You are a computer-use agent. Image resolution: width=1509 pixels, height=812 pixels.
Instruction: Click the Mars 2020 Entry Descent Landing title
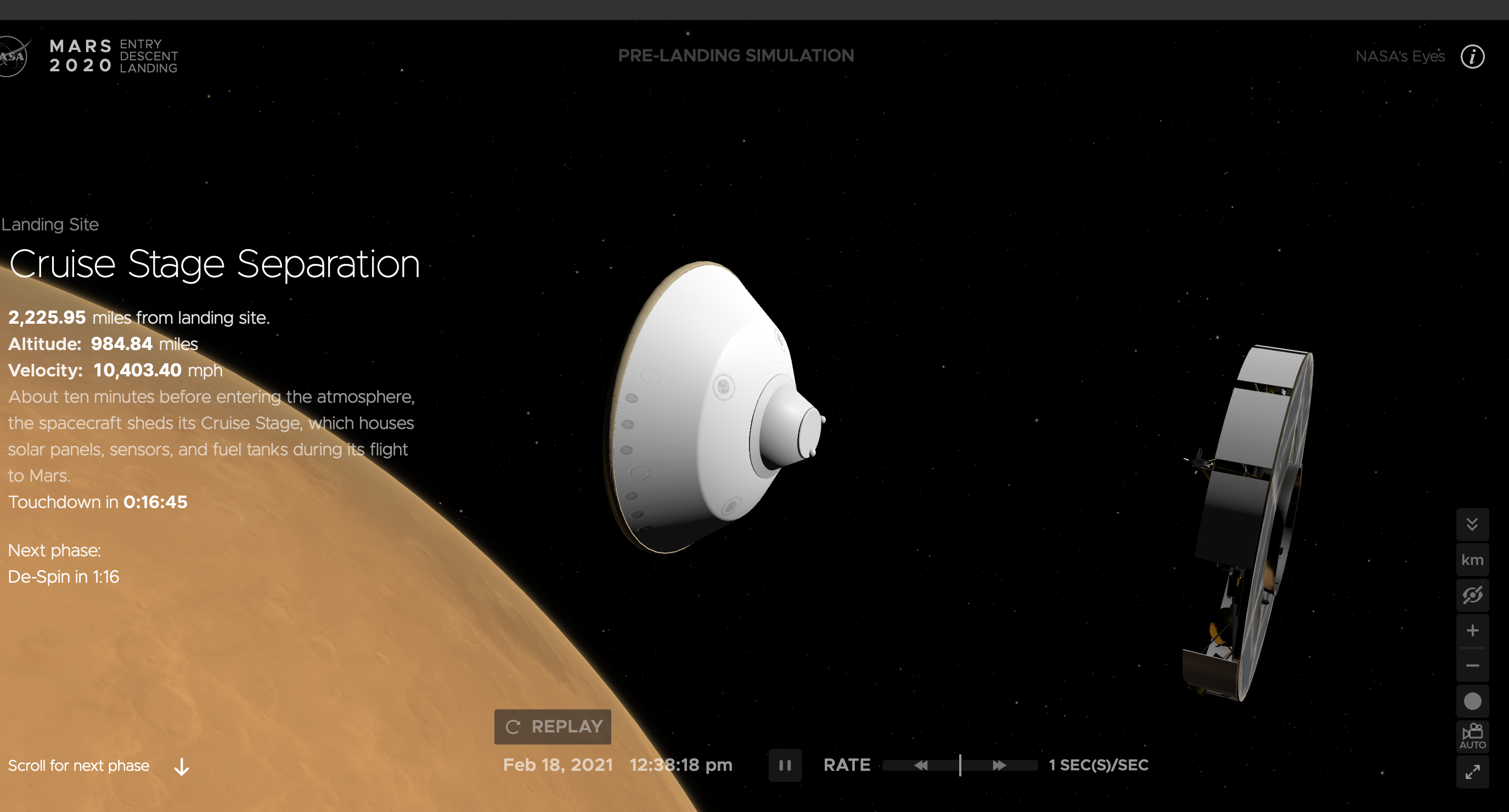[114, 57]
